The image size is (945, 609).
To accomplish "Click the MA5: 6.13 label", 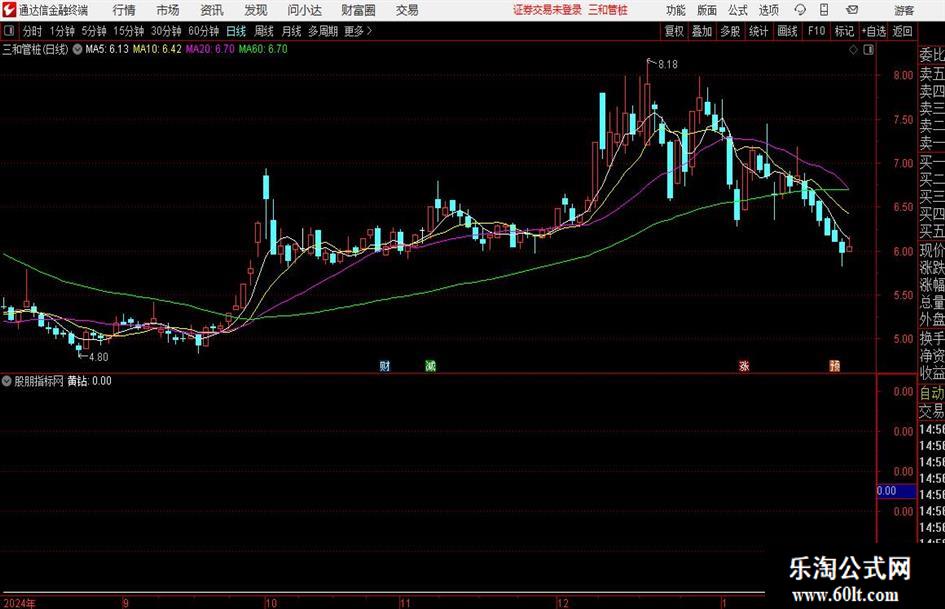I will pos(107,49).
